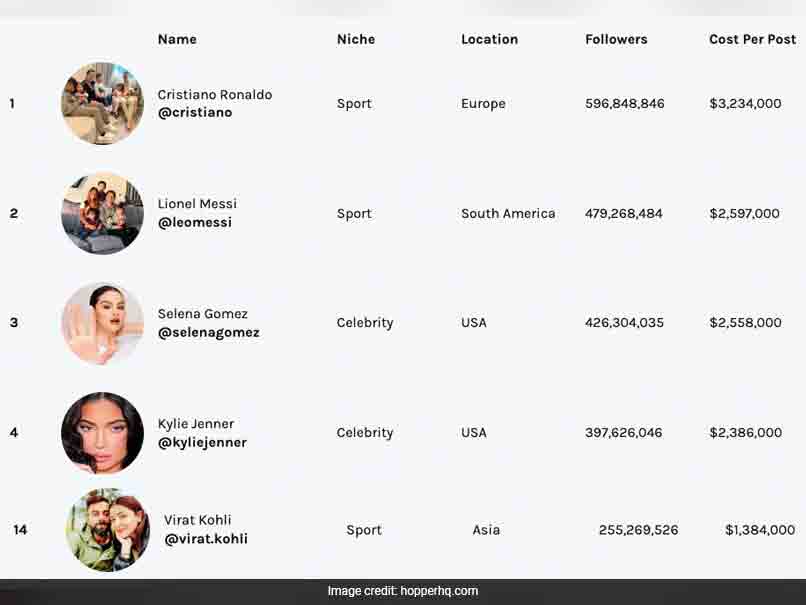Sort by the Name column header

click(177, 39)
